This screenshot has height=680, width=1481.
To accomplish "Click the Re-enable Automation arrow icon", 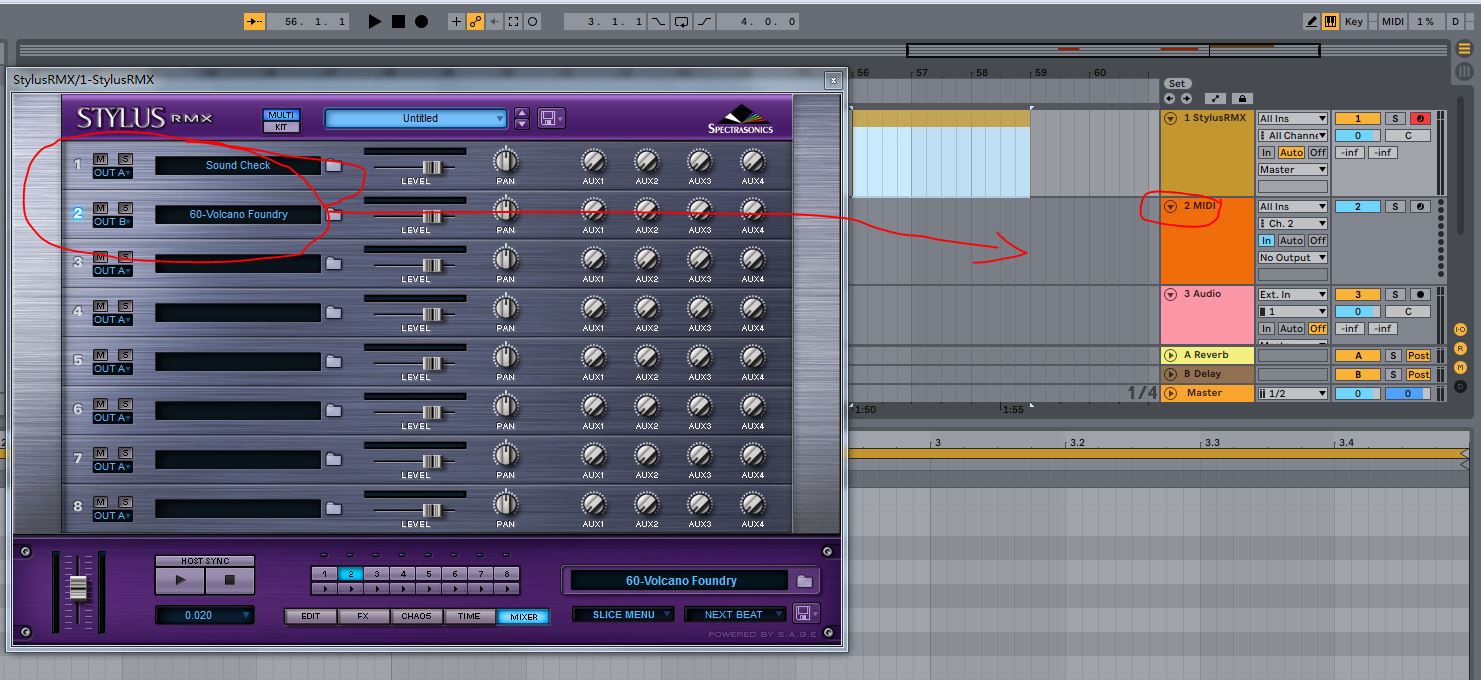I will 495,21.
